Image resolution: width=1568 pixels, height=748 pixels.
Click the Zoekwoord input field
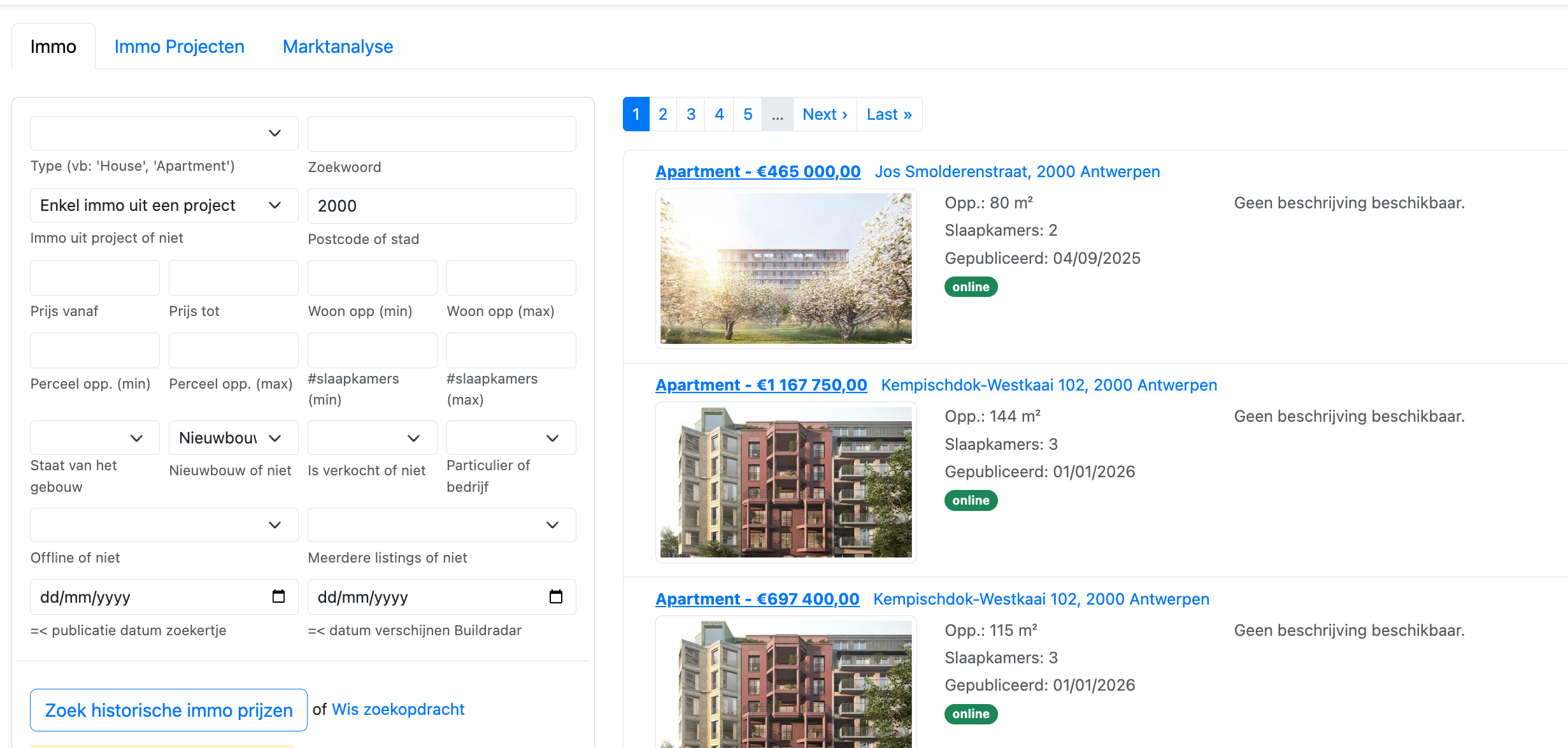click(441, 134)
